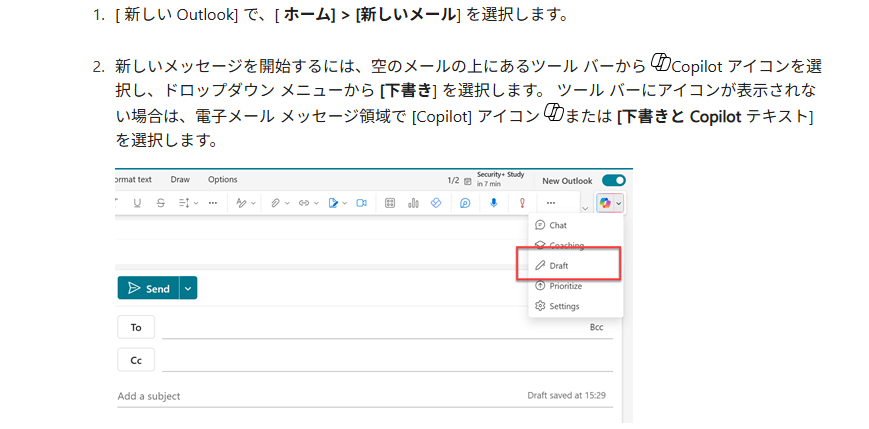Open the Signature dropdown arrow
The image size is (869, 429).
coord(345,204)
